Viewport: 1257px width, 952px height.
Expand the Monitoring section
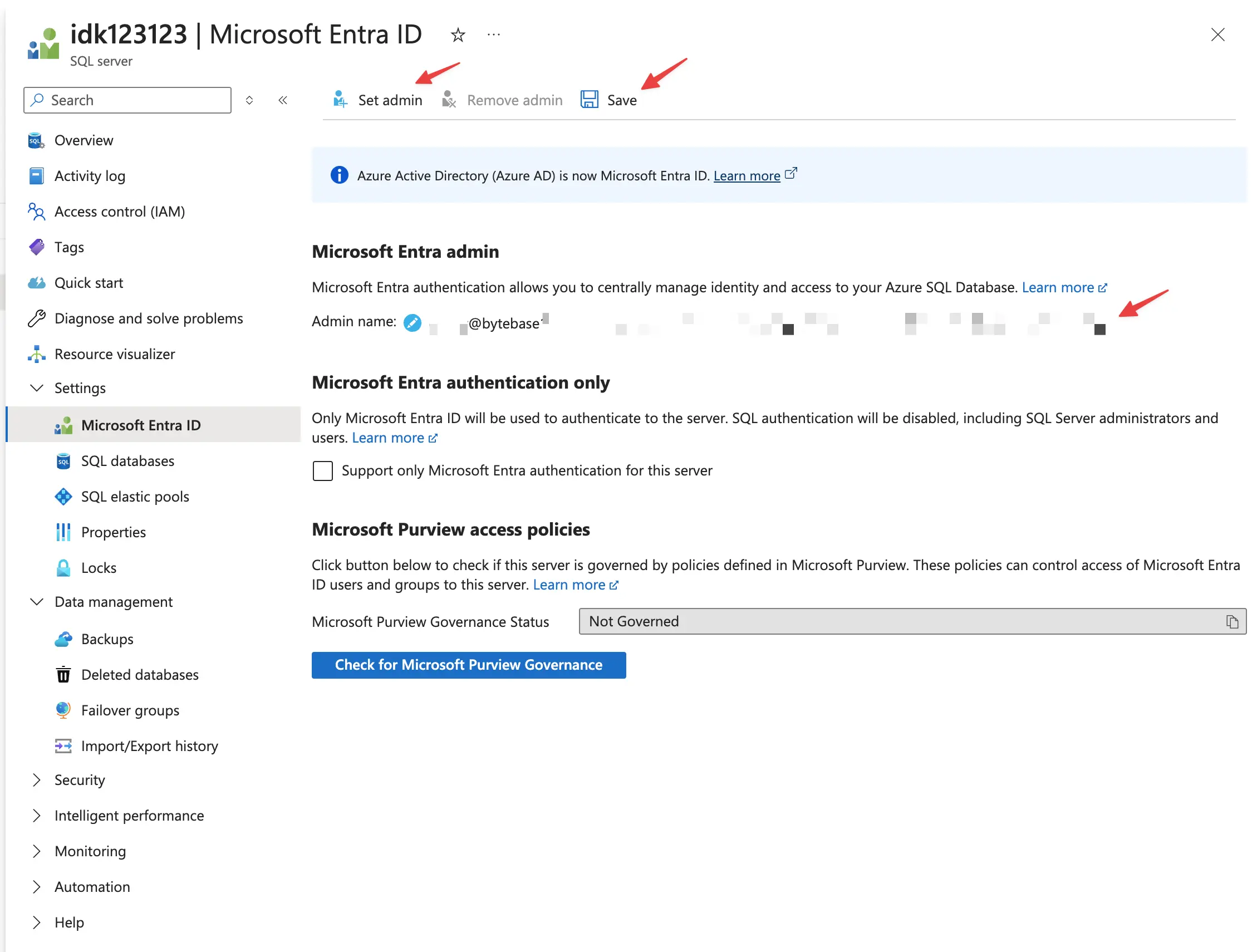(36, 851)
